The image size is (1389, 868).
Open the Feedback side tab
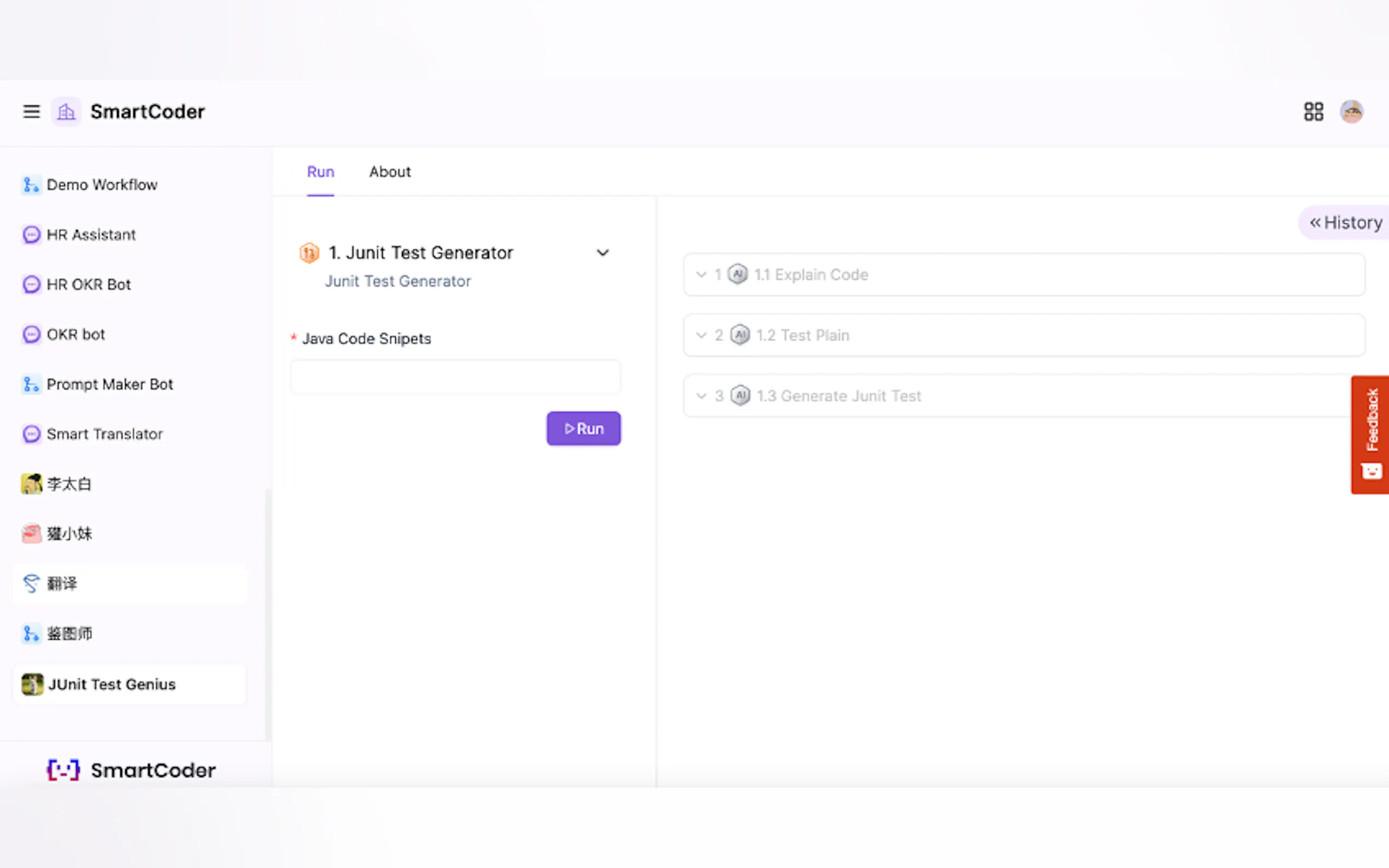[1370, 434]
